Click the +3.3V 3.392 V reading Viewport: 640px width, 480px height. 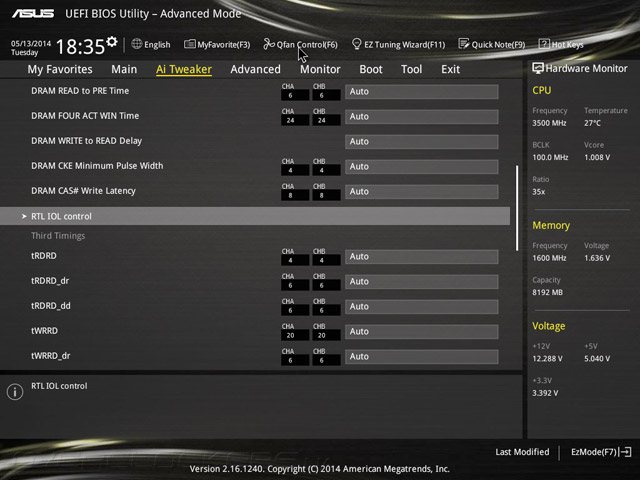pyautogui.click(x=545, y=393)
